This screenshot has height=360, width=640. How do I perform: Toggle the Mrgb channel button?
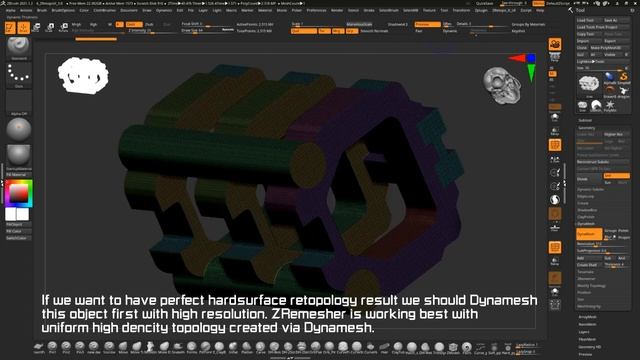[x=76, y=24]
